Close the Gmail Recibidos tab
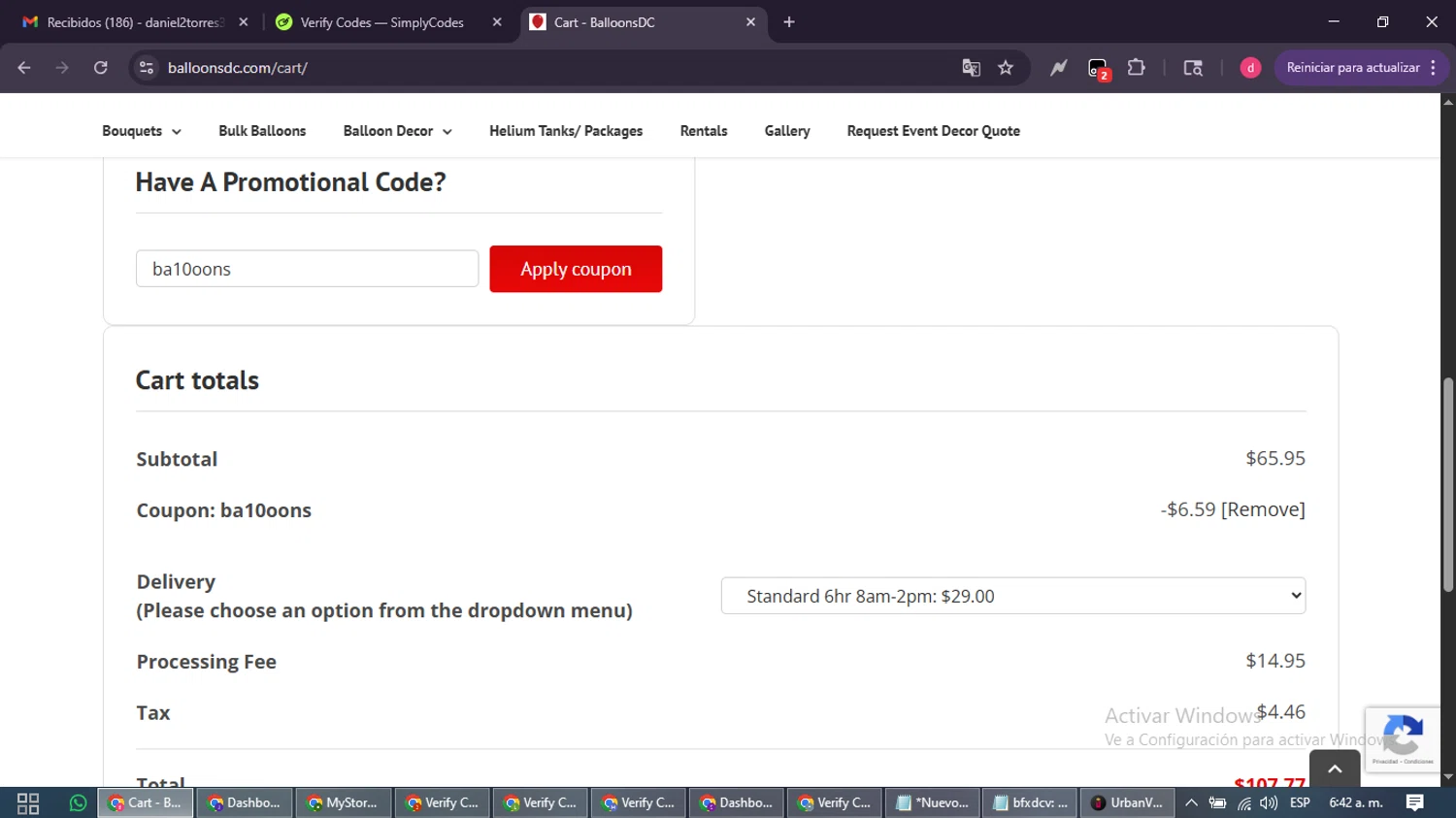The width and height of the screenshot is (1456, 818). (x=243, y=22)
